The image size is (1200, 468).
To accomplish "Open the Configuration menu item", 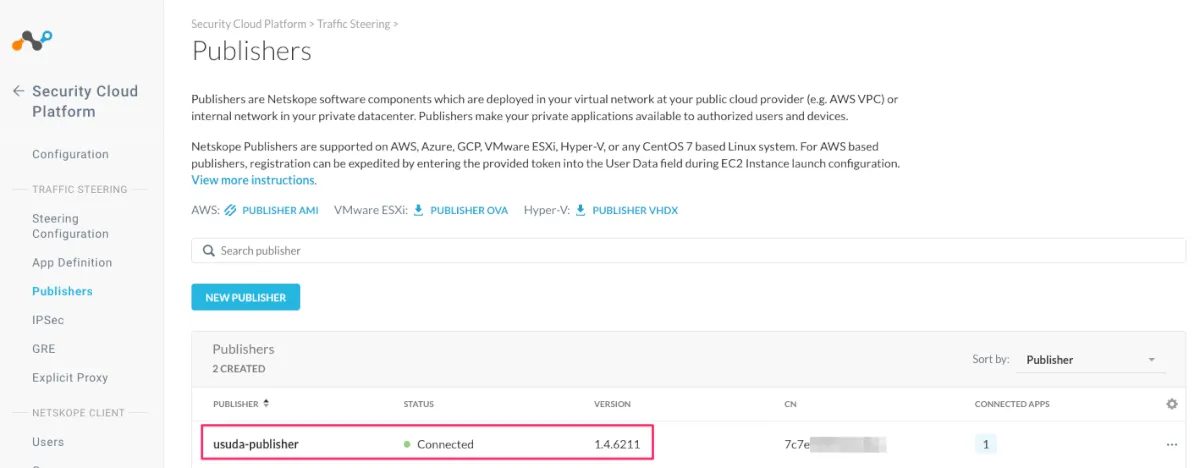I will [70, 154].
